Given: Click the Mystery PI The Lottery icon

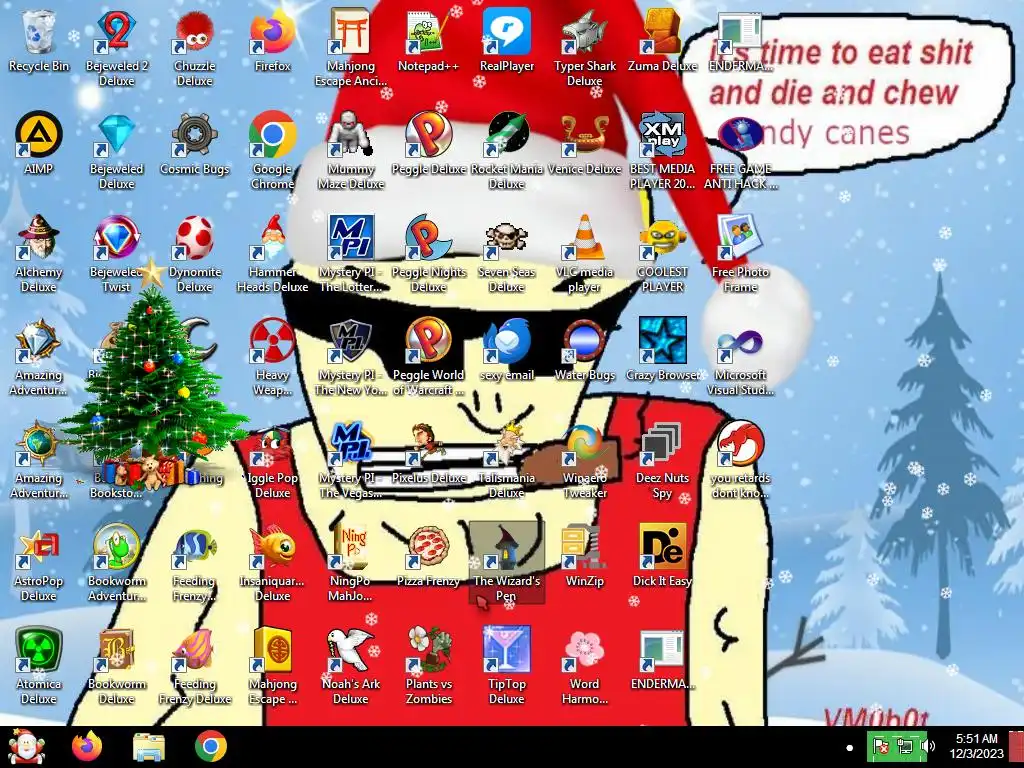Looking at the screenshot, I should 351,253.
